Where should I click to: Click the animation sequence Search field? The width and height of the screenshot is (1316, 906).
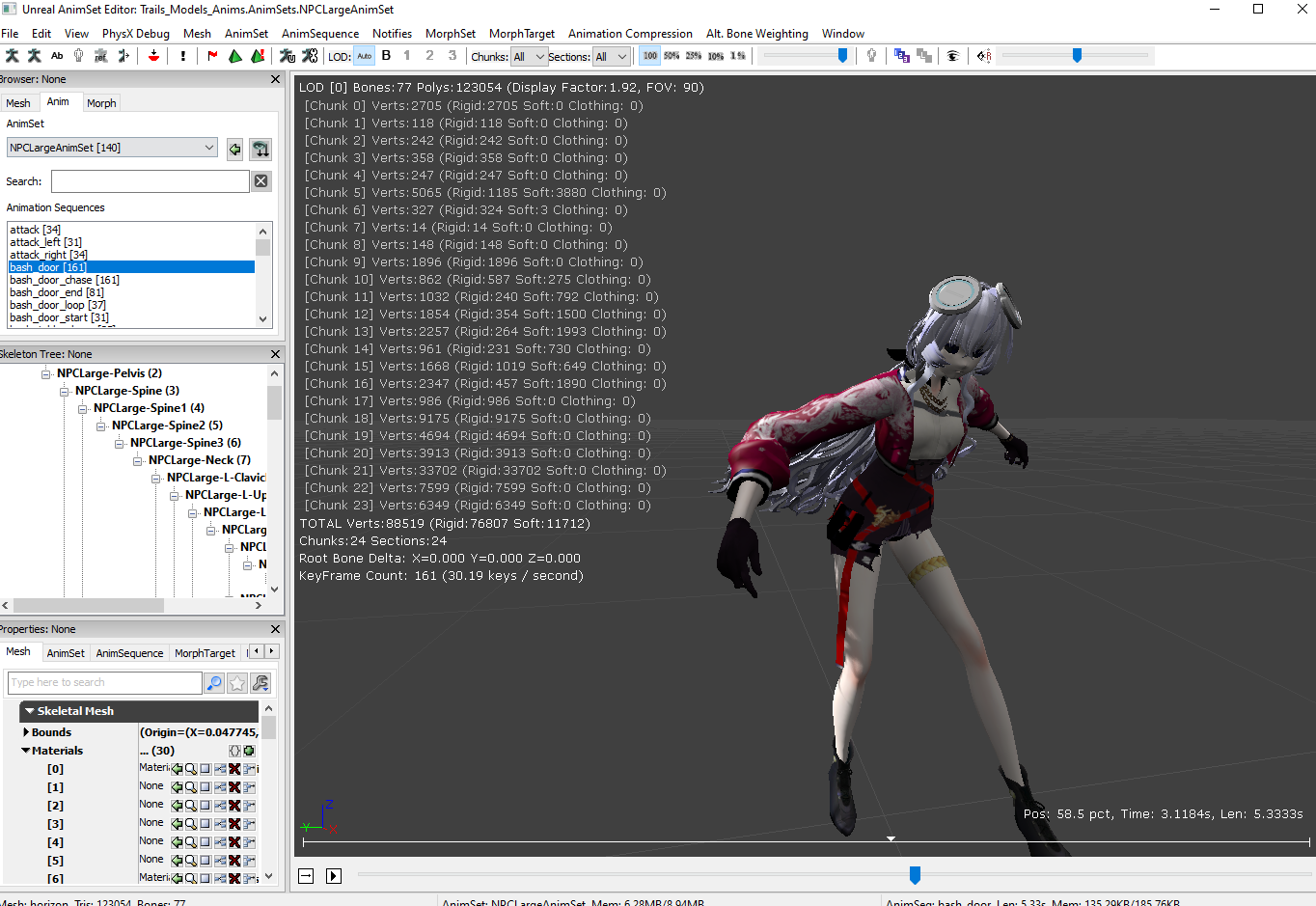point(151,181)
